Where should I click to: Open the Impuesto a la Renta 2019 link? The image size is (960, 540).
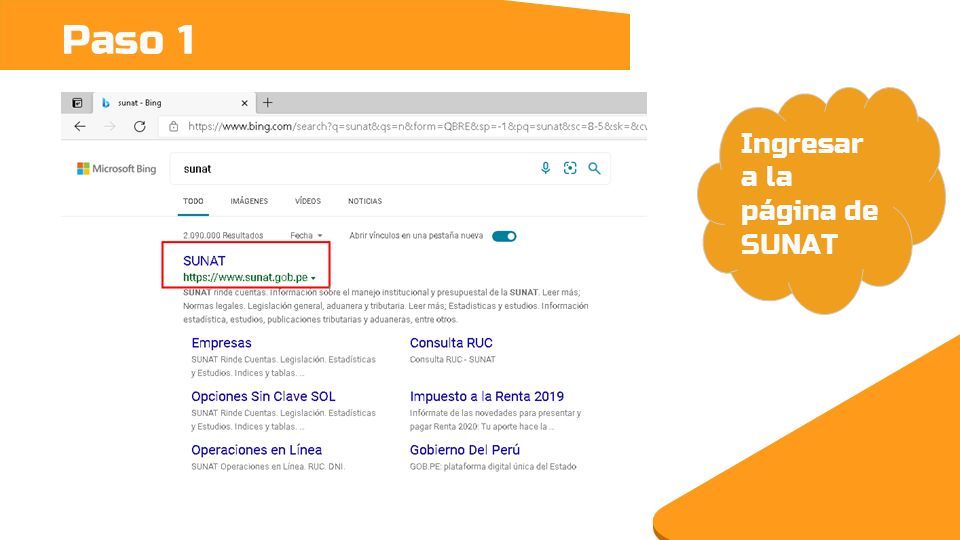487,396
